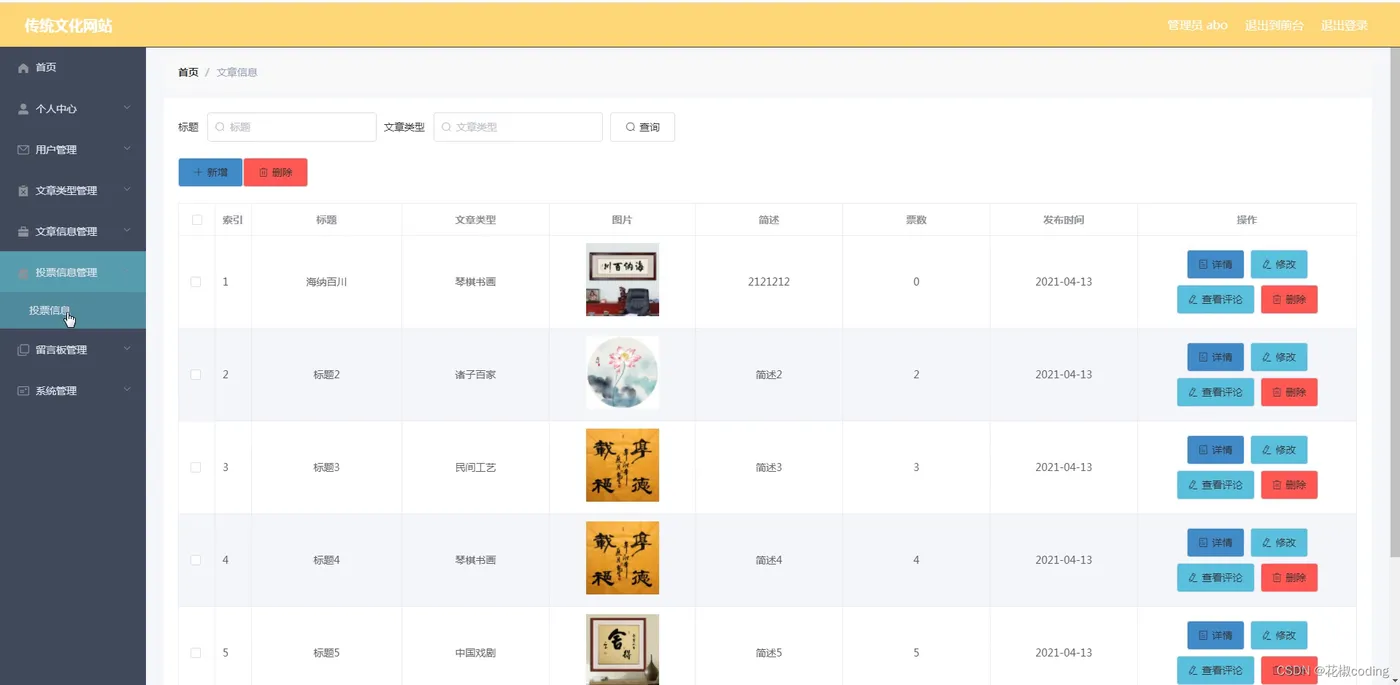Delete row 海纳百川 with its 删除 button
Image resolution: width=1400 pixels, height=685 pixels.
(x=1289, y=299)
